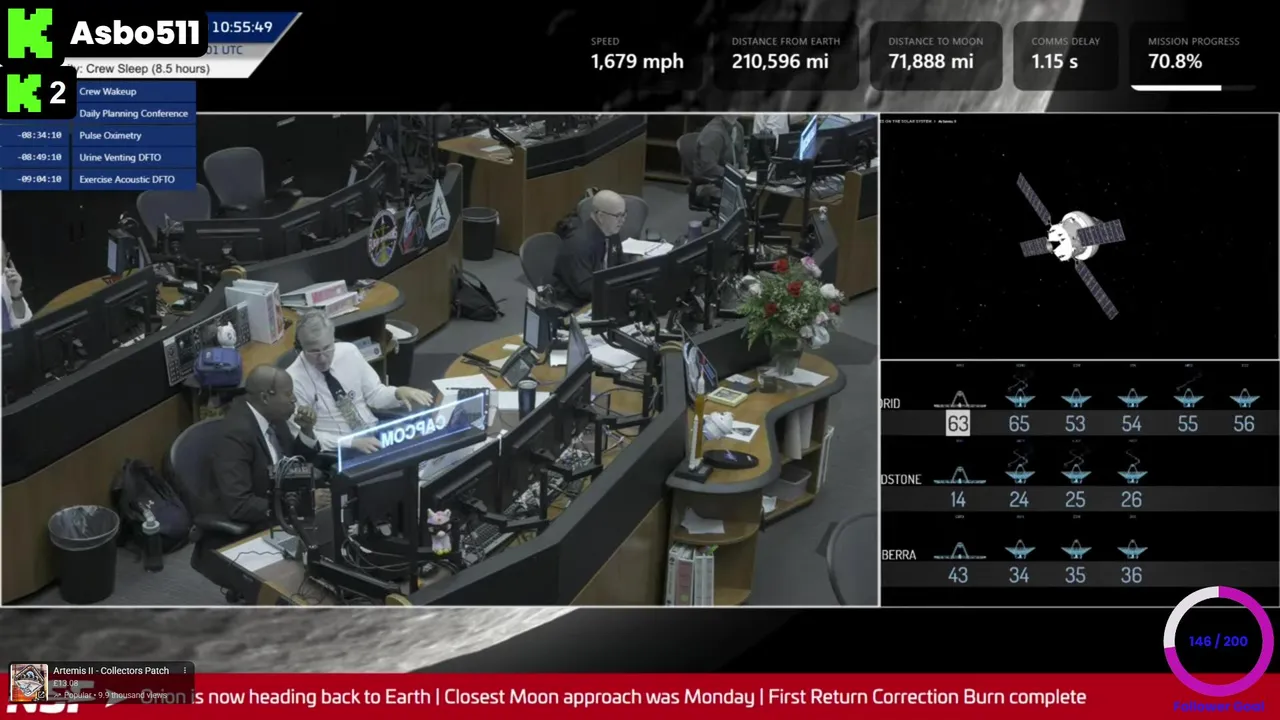Click antenna number 65 in Madrid row

point(1019,424)
